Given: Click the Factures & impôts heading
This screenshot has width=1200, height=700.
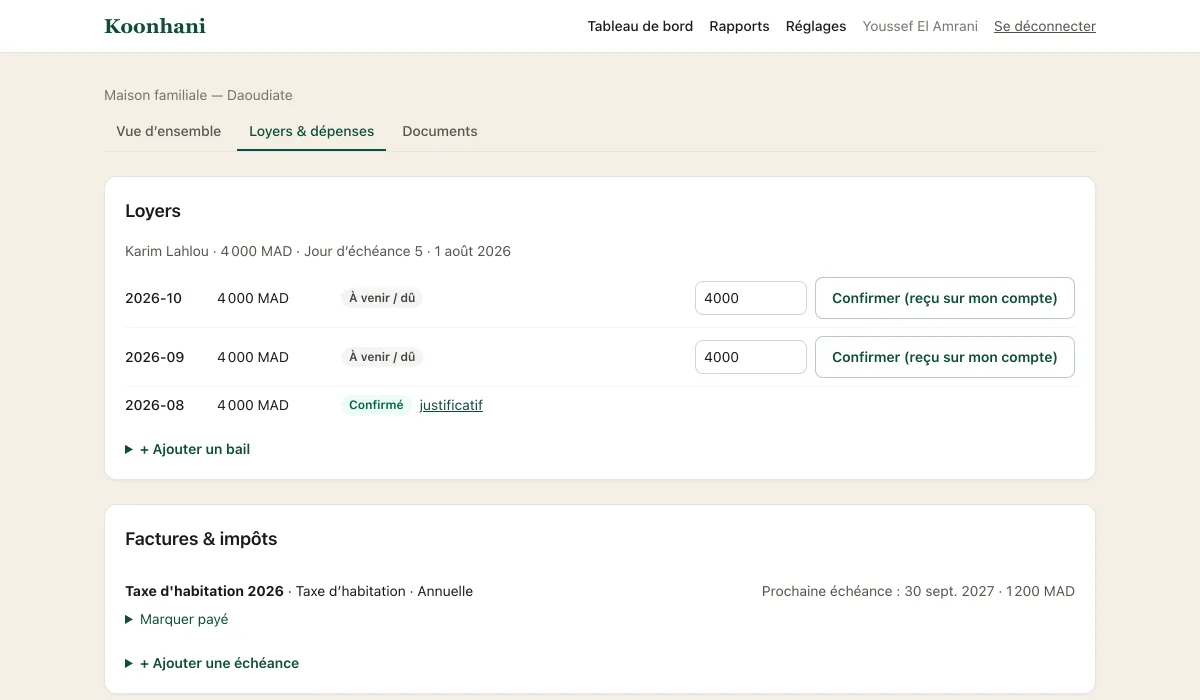Looking at the screenshot, I should pyautogui.click(x=201, y=539).
